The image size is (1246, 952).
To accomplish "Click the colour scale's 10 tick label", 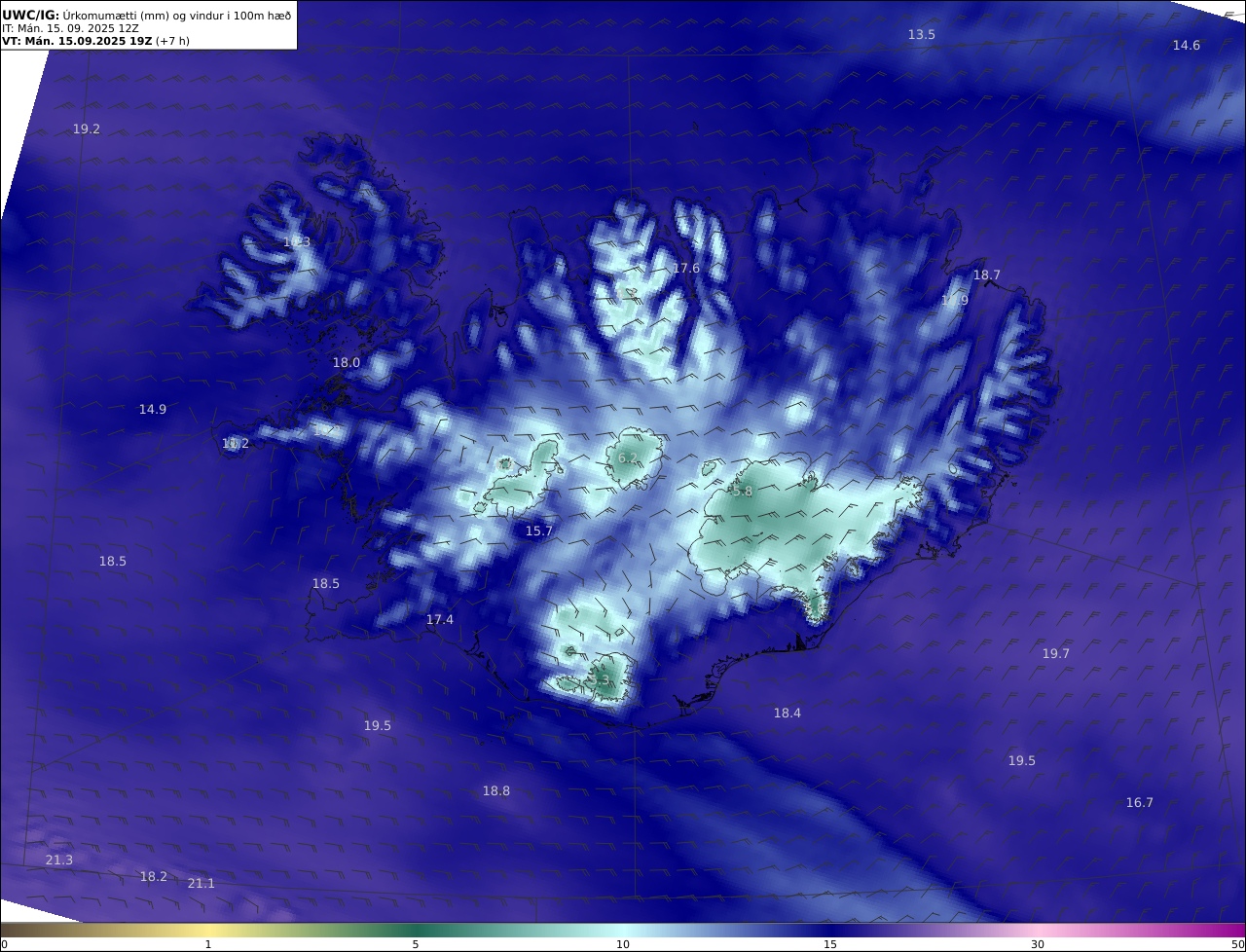I will (623, 944).
